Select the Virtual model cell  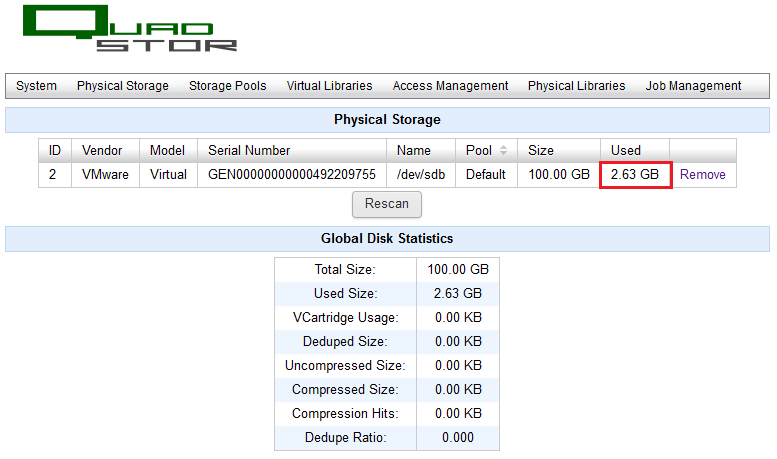tap(168, 174)
